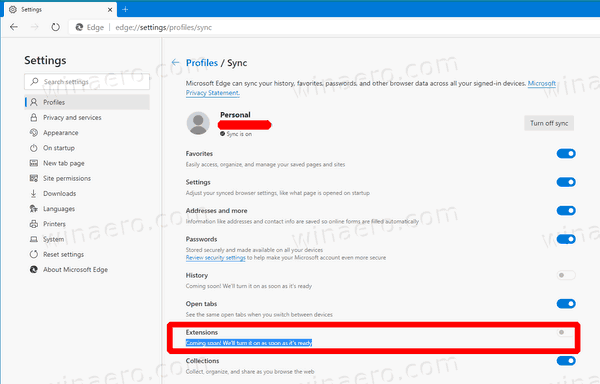The width and height of the screenshot is (600, 384).
Task: Click the browser back arrow
Action: [x=14, y=27]
